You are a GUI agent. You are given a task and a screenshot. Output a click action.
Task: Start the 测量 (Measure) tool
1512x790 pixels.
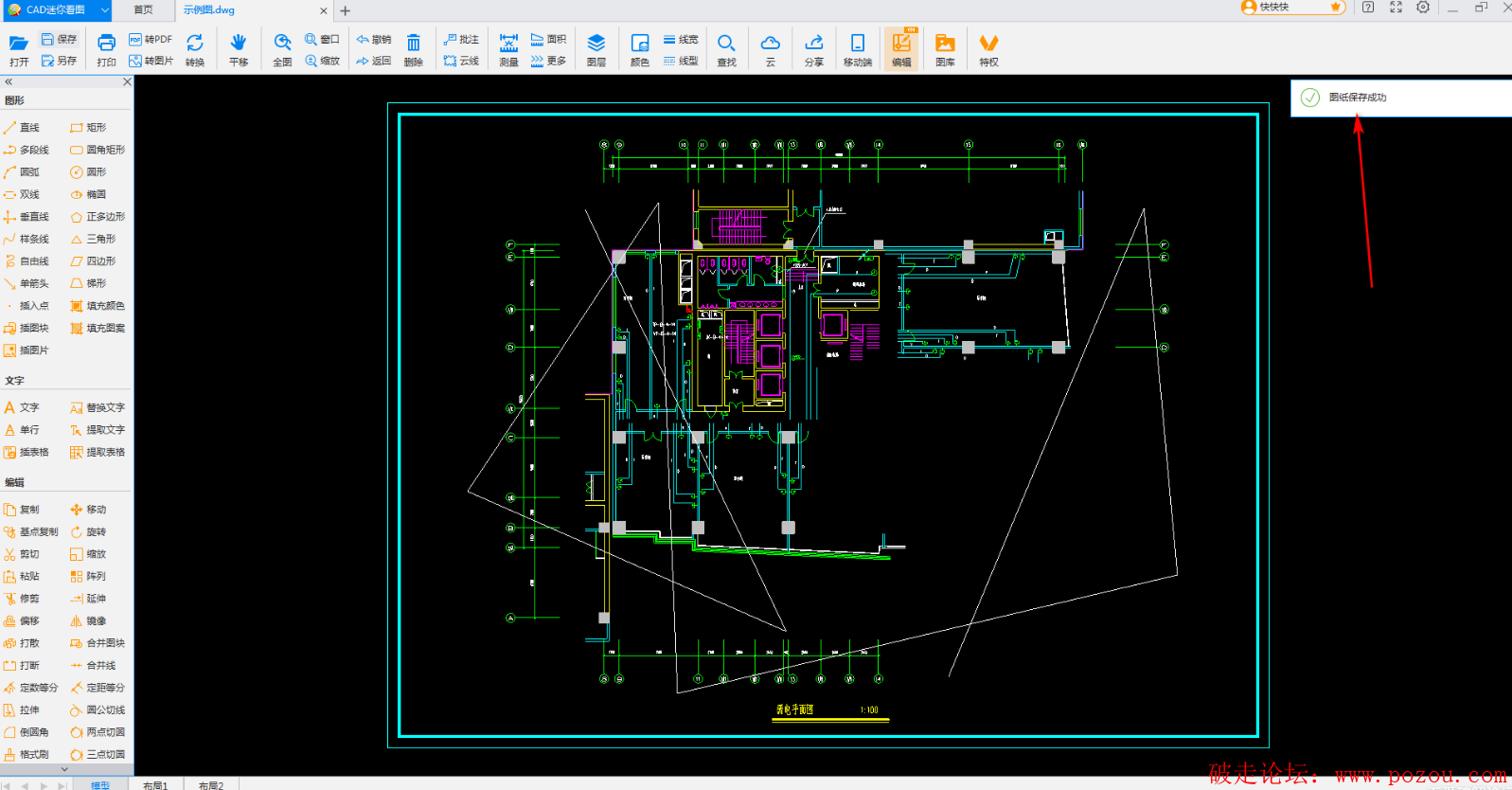(x=508, y=49)
